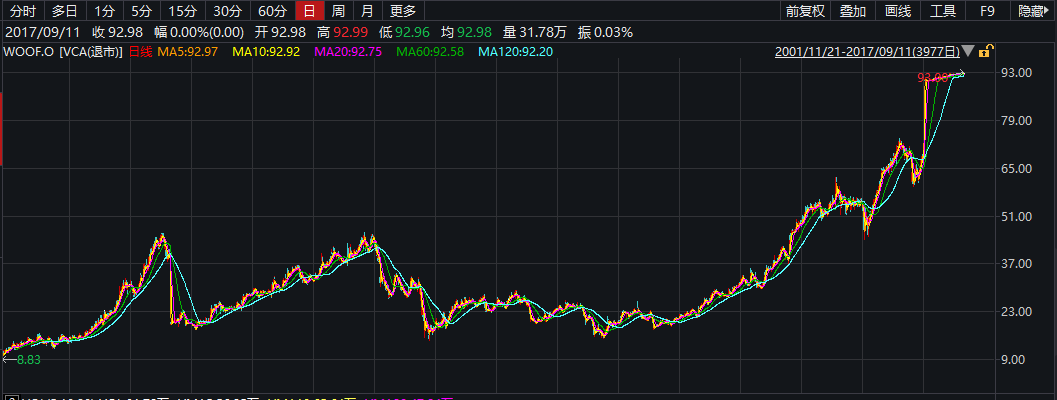Image resolution: width=1057 pixels, height=400 pixels.
Task: Switch chart to 1分 interval
Action: coord(104,12)
